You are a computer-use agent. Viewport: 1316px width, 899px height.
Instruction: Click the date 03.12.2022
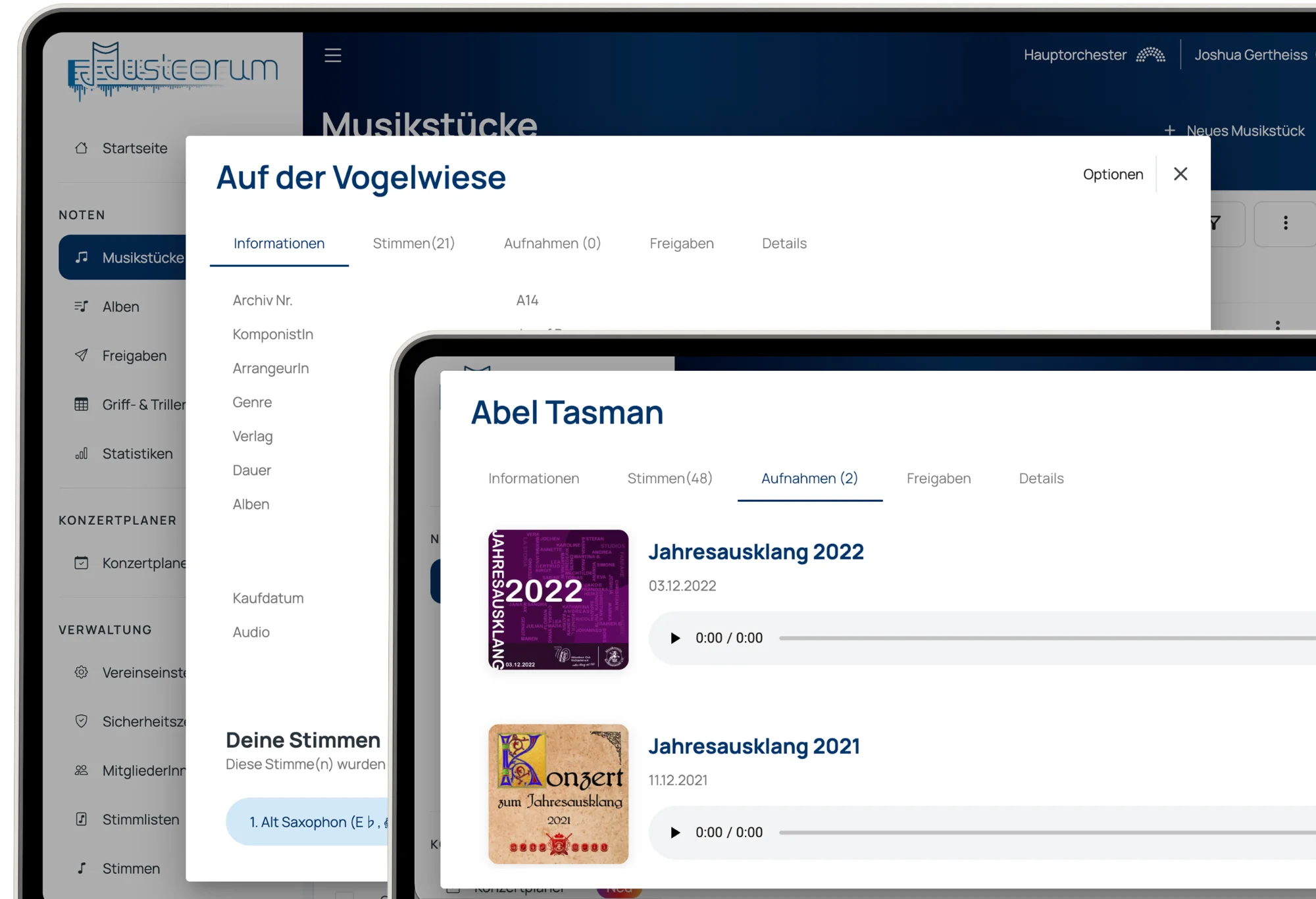[x=682, y=585]
